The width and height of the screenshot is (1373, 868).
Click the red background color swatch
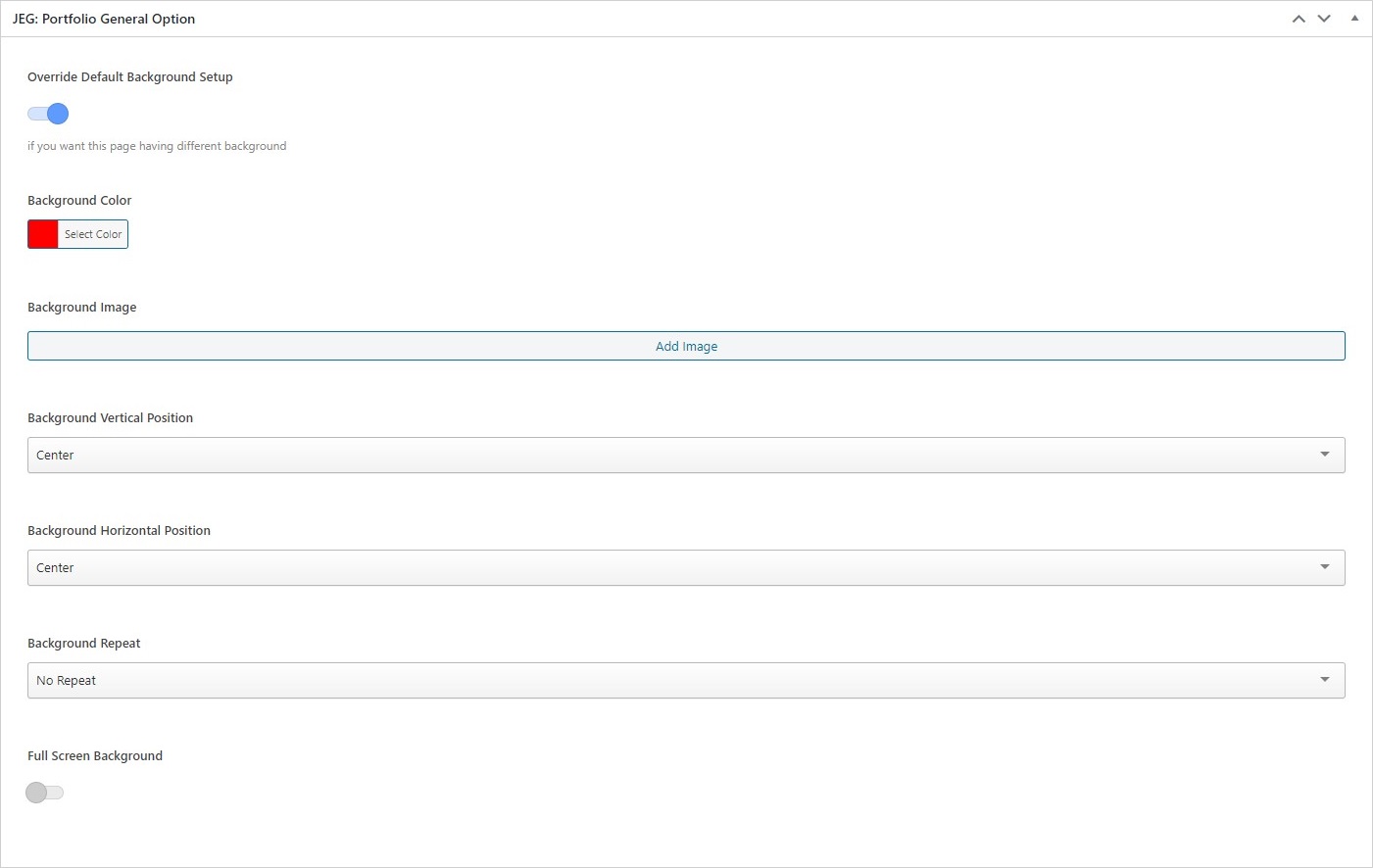tap(43, 234)
